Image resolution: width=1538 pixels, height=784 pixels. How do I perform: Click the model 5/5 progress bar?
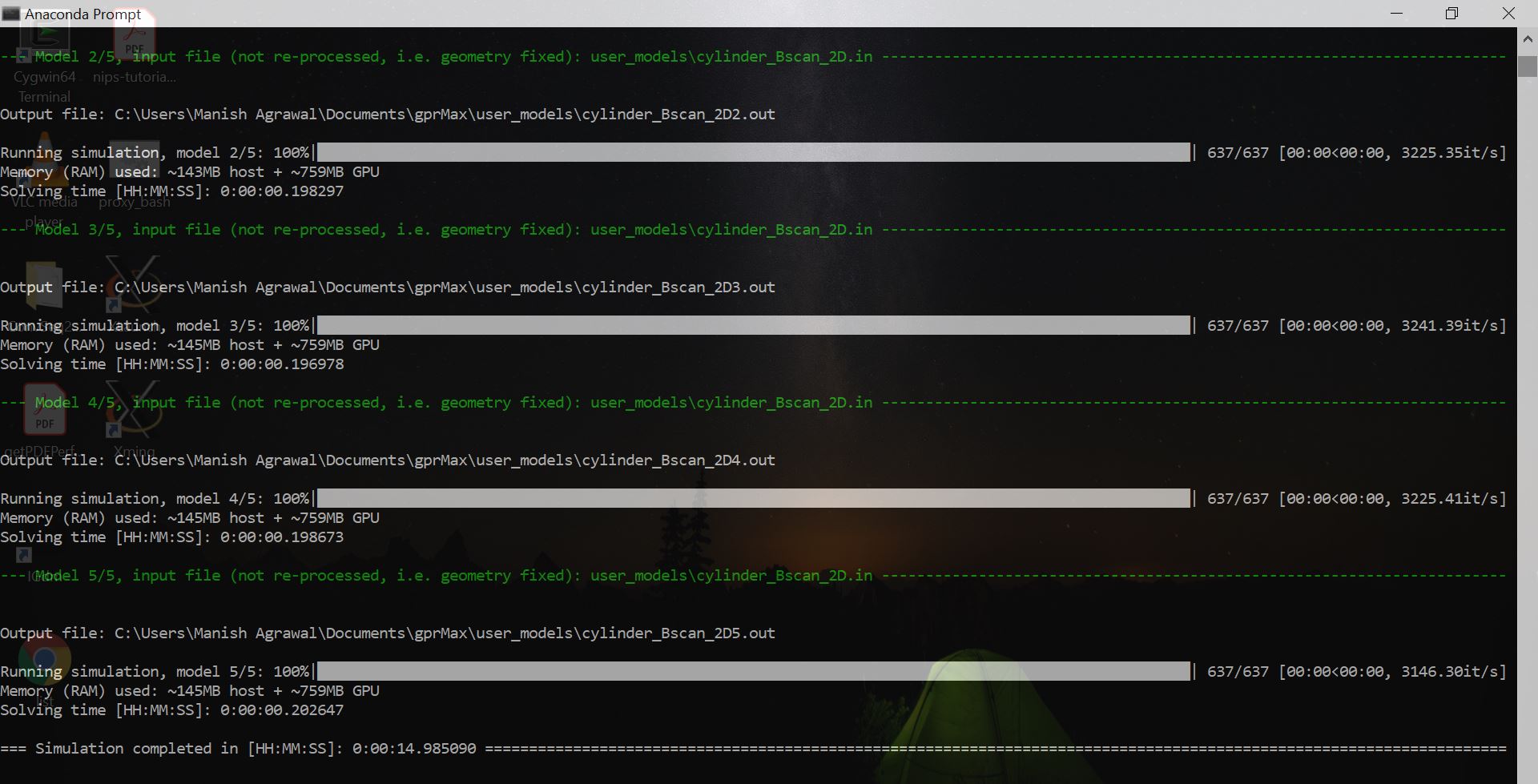(x=753, y=671)
